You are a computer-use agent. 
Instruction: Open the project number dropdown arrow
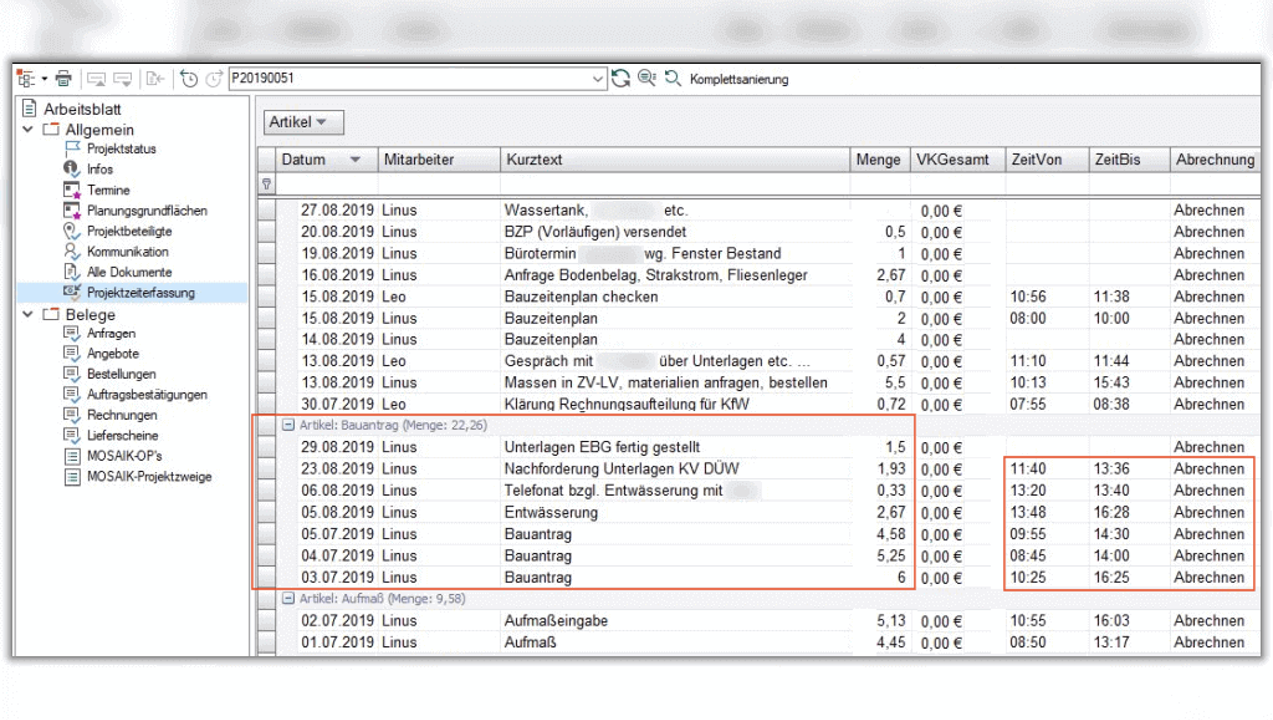pos(598,78)
